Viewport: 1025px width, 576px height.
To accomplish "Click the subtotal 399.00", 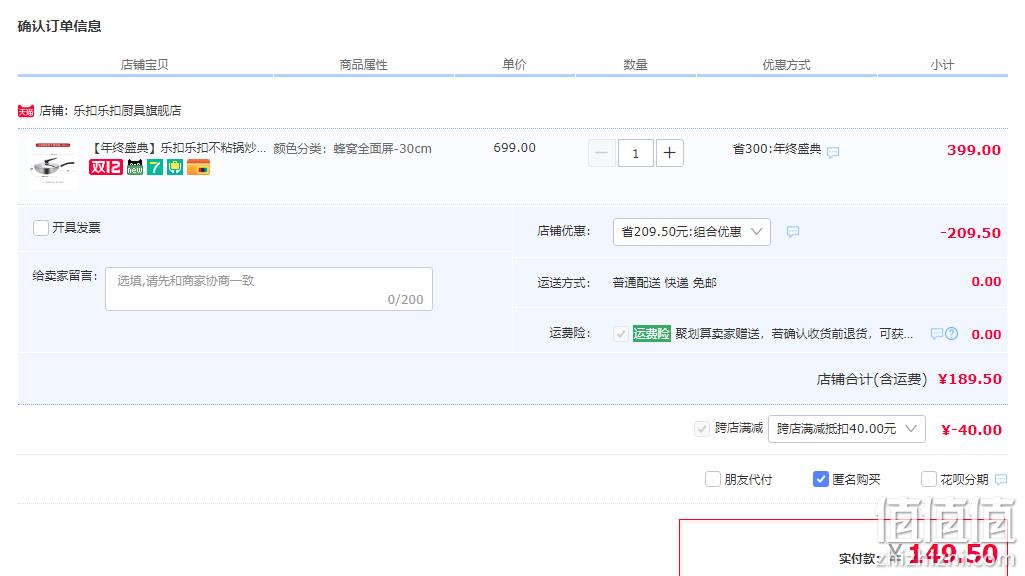I will [x=974, y=150].
